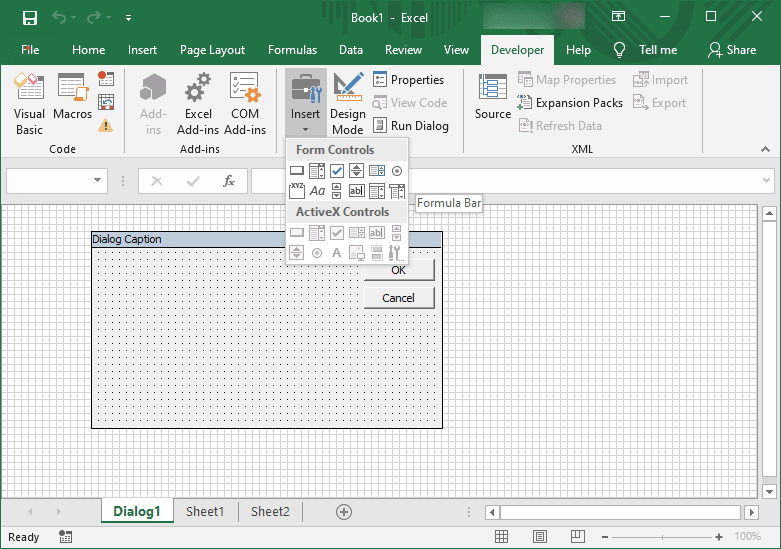Click the Macro Security warning icon
Image resolution: width=781 pixels, height=549 pixels.
[x=106, y=126]
